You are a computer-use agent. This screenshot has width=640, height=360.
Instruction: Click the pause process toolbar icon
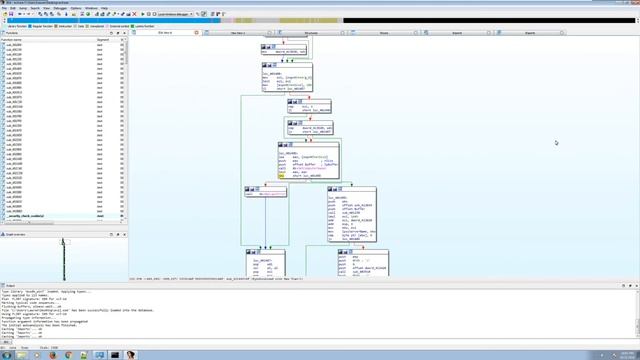tap(149, 14)
